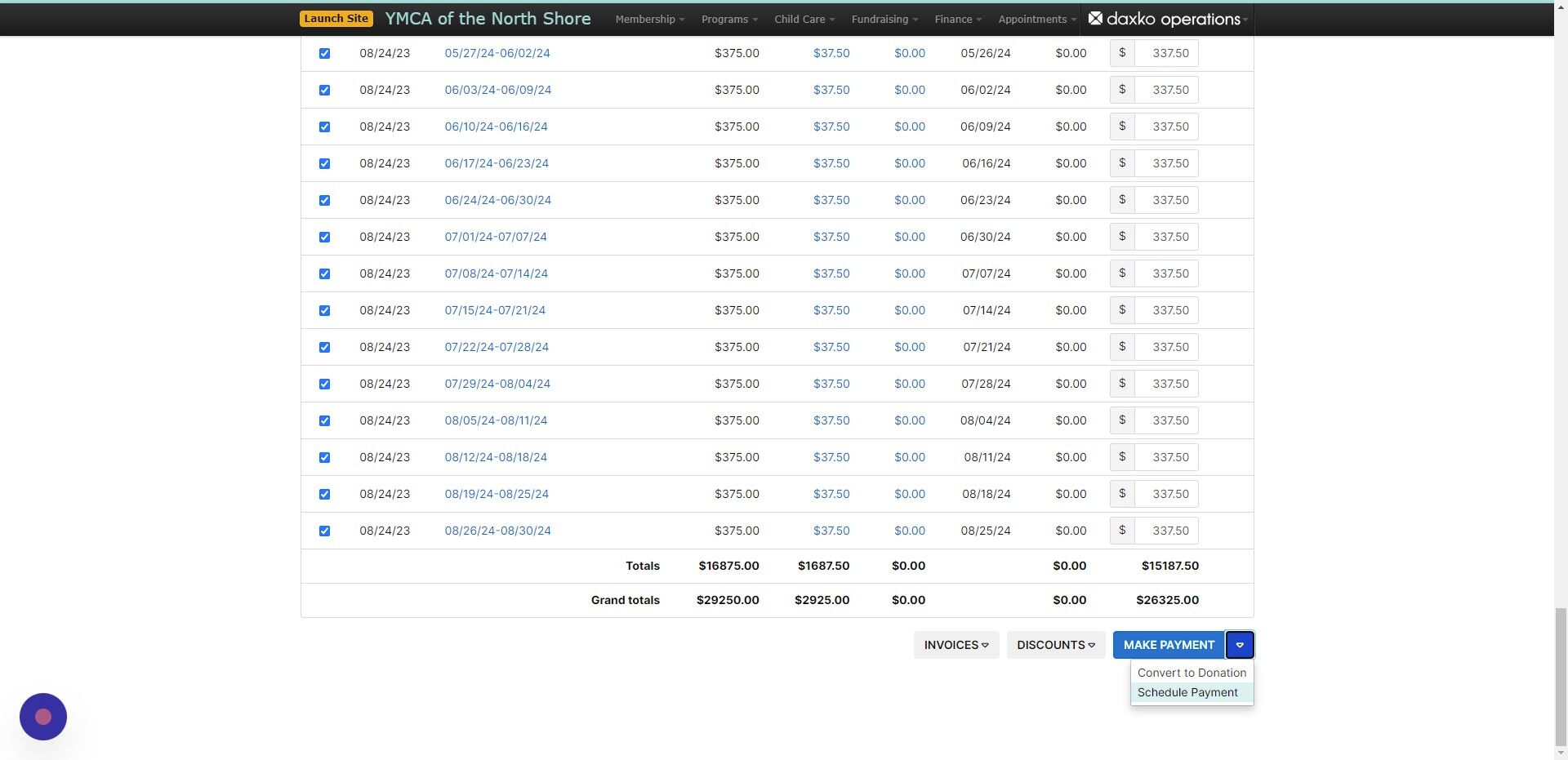Toggle checkbox for the 06/24/24-06/30/24 row
This screenshot has height=760, width=1568.
tap(324, 200)
